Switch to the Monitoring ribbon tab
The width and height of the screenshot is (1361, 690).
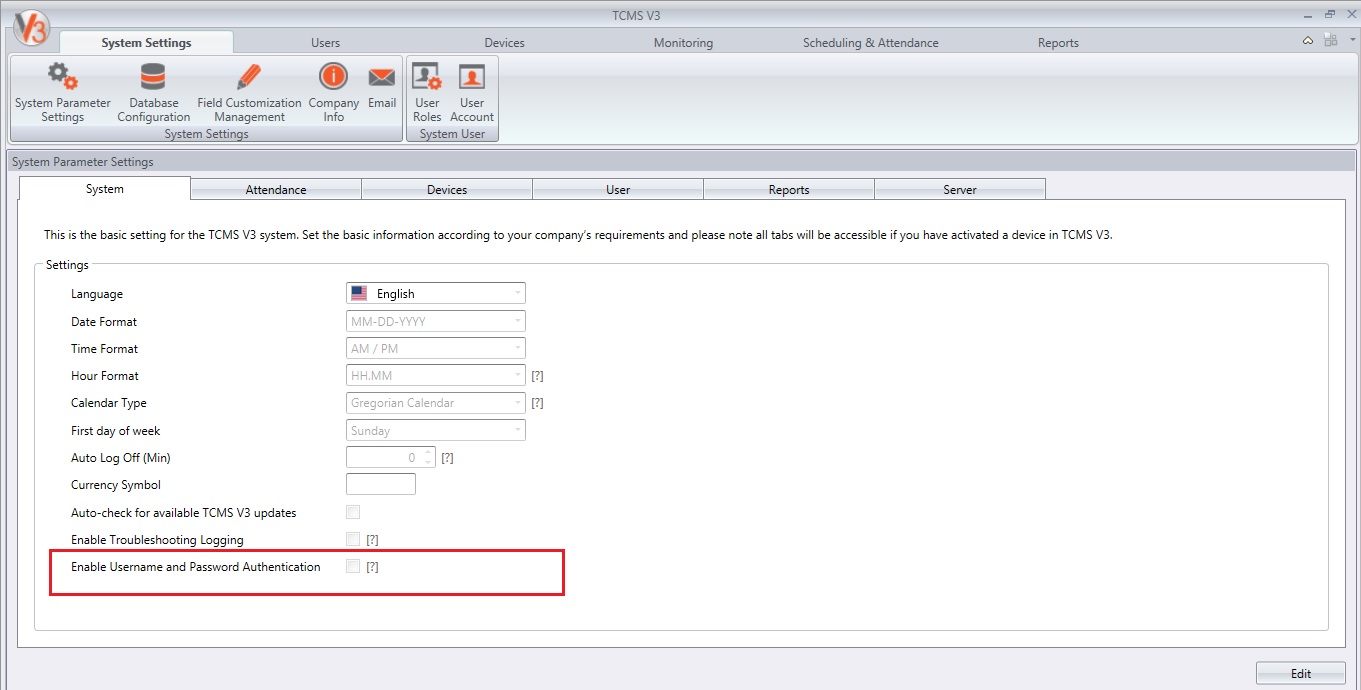pos(683,43)
